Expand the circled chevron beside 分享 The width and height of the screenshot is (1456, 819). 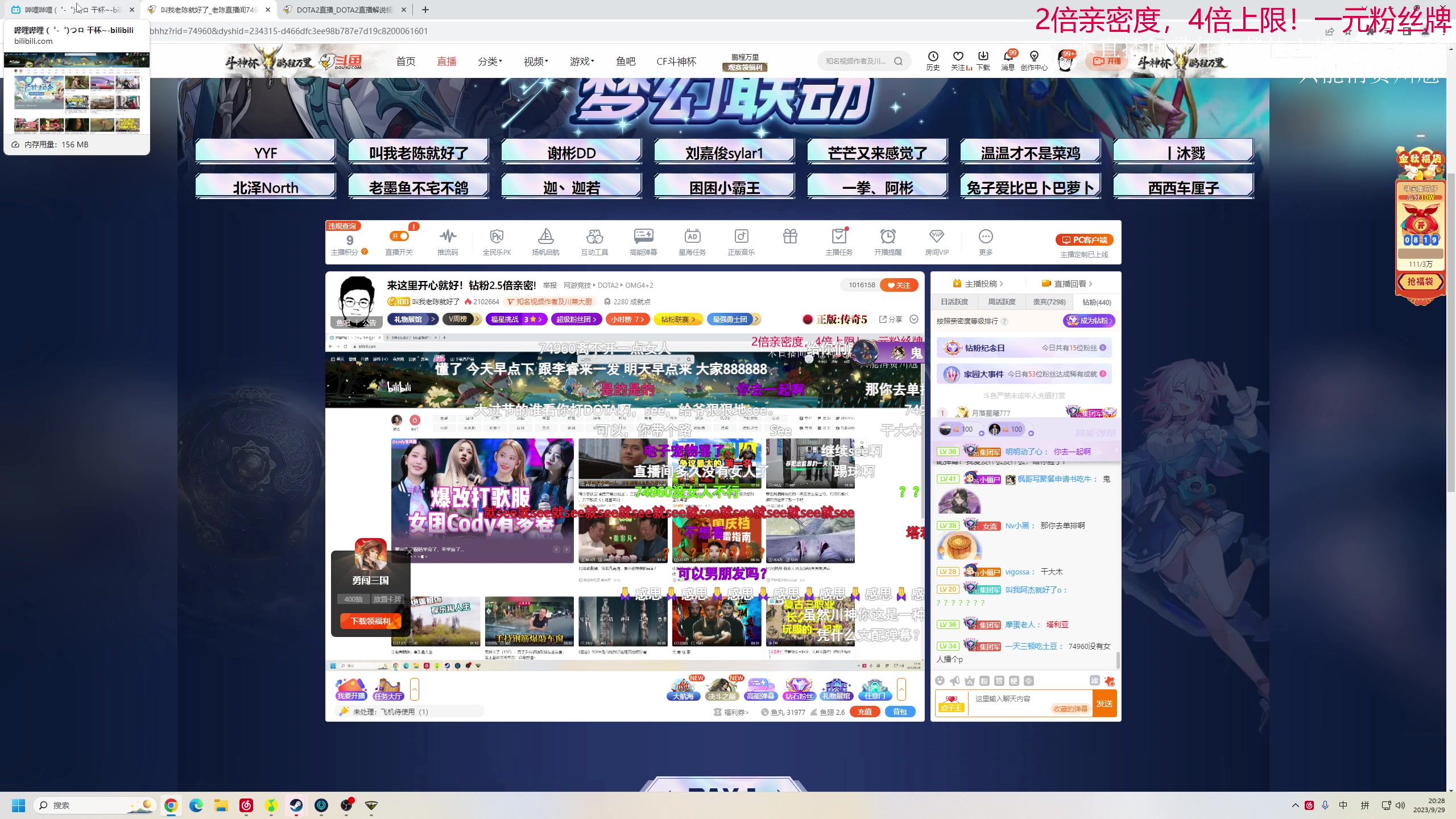click(x=914, y=320)
